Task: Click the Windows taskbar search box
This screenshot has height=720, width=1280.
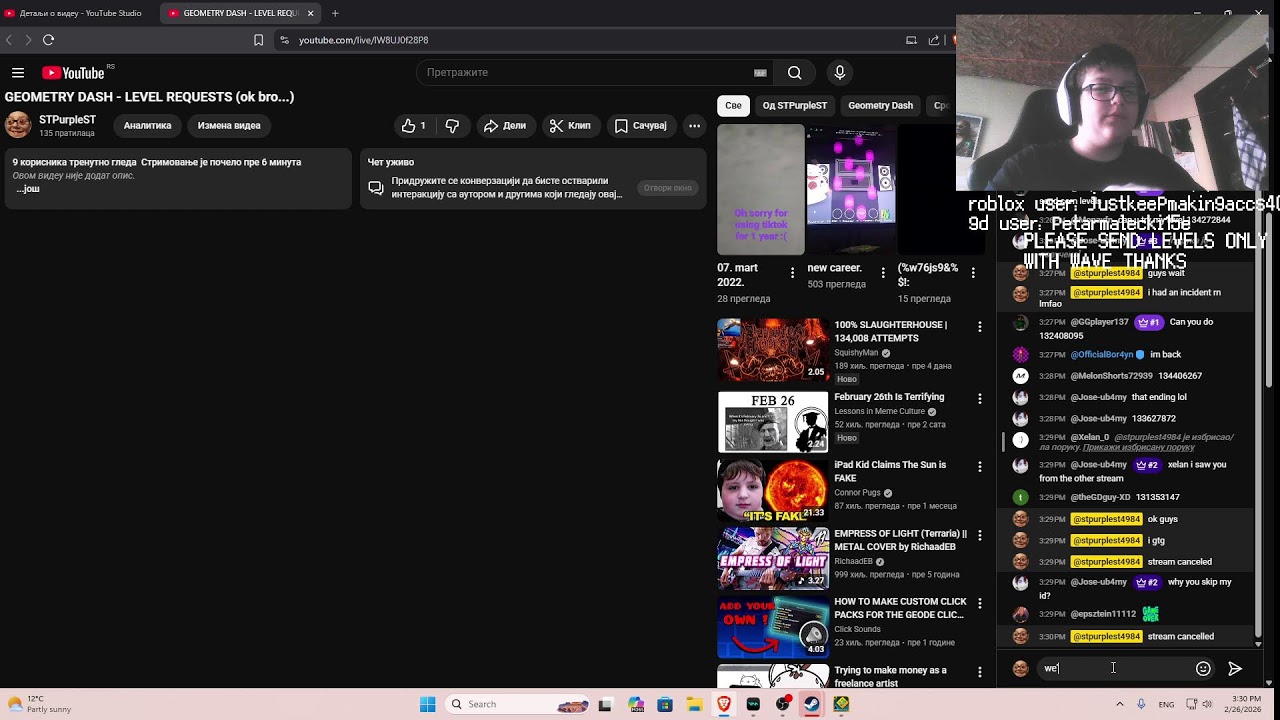Action: [x=518, y=704]
